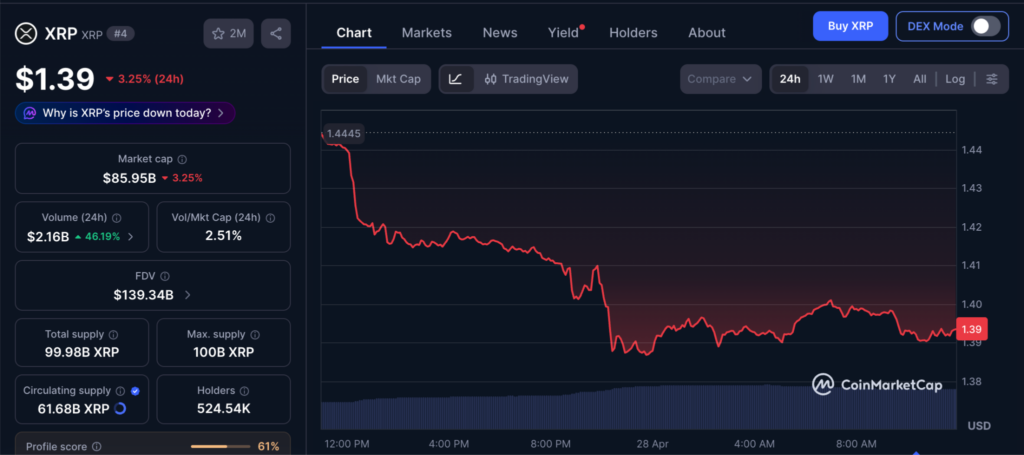
Task: Select the 1W time range
Action: coord(825,79)
